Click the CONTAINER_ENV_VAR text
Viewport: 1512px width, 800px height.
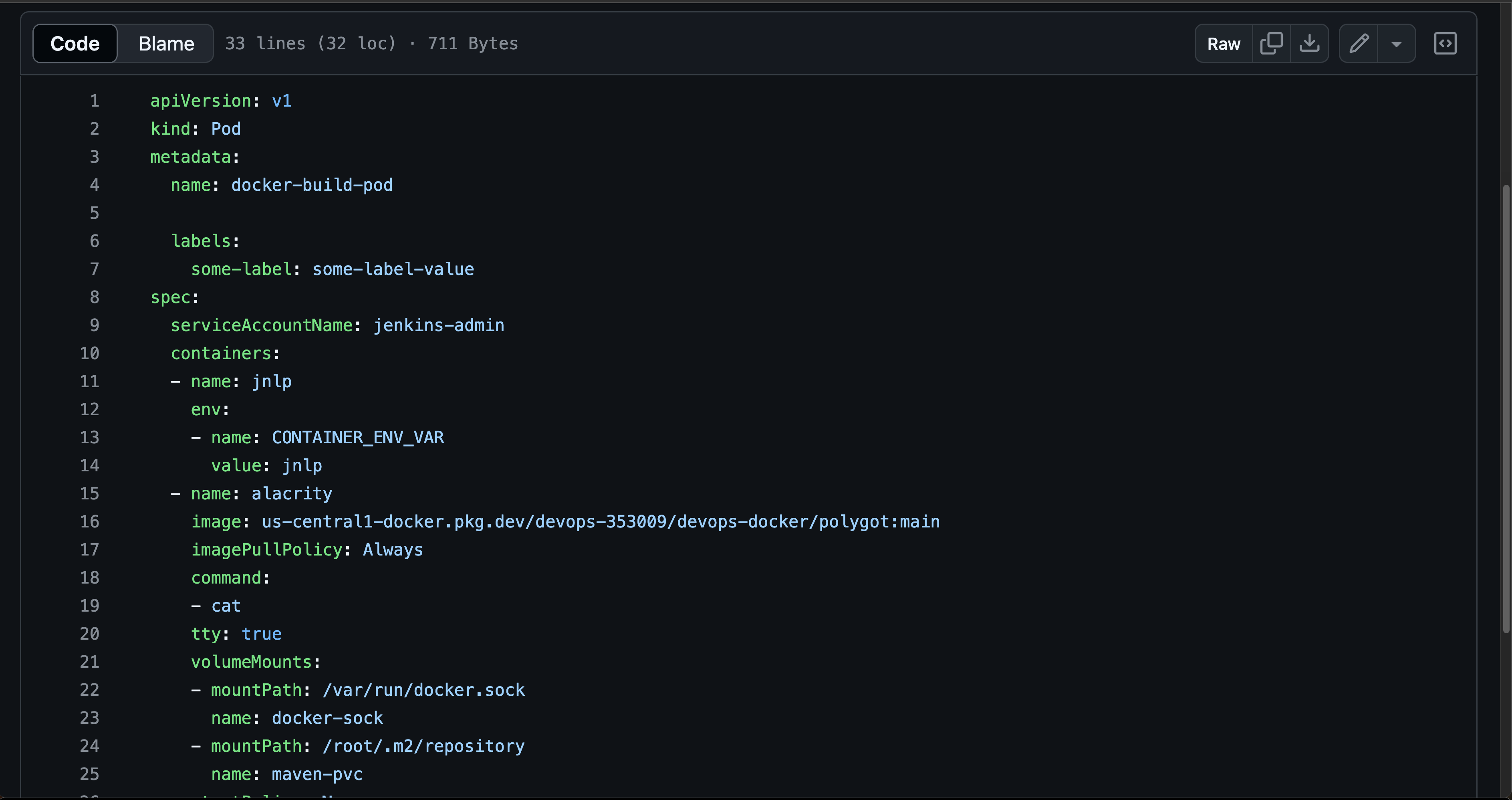coord(357,438)
